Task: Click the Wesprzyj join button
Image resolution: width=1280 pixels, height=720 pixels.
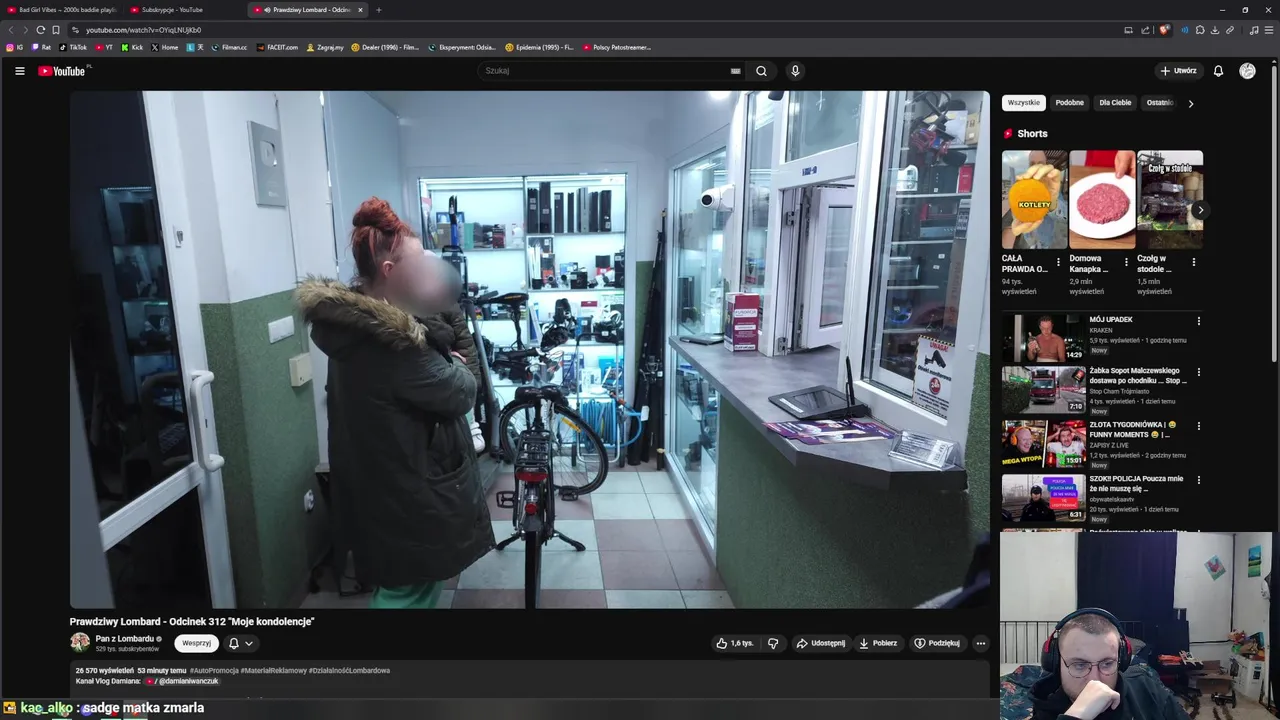Action: 196,643
